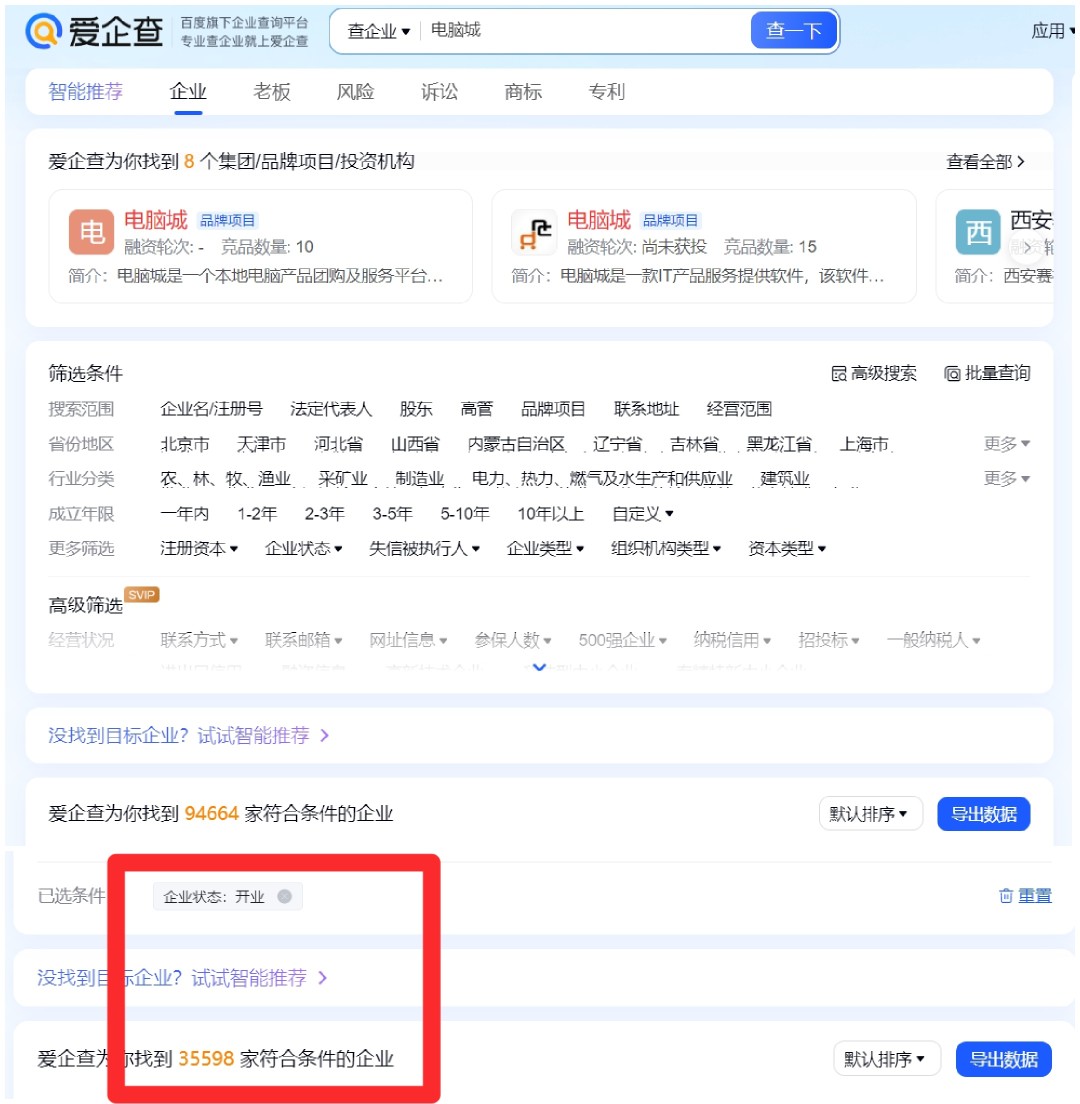Select the 企业 tab
Screen dimensions: 1080x1104
pyautogui.click(x=188, y=92)
